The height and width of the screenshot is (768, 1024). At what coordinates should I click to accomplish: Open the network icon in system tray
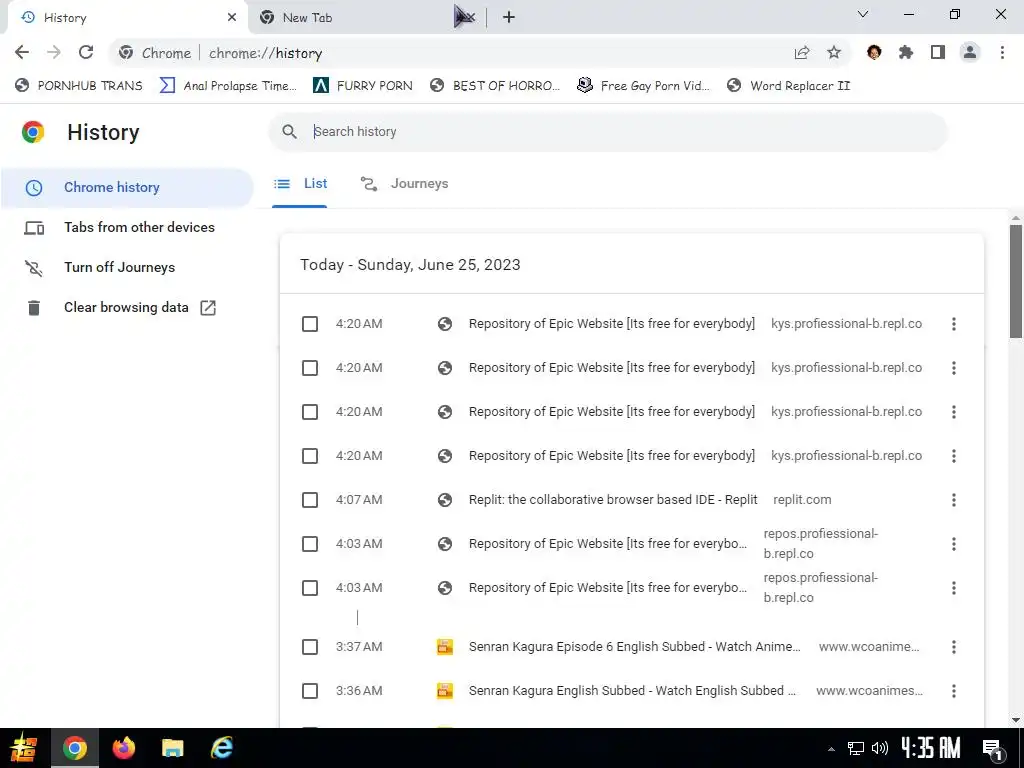click(x=856, y=748)
